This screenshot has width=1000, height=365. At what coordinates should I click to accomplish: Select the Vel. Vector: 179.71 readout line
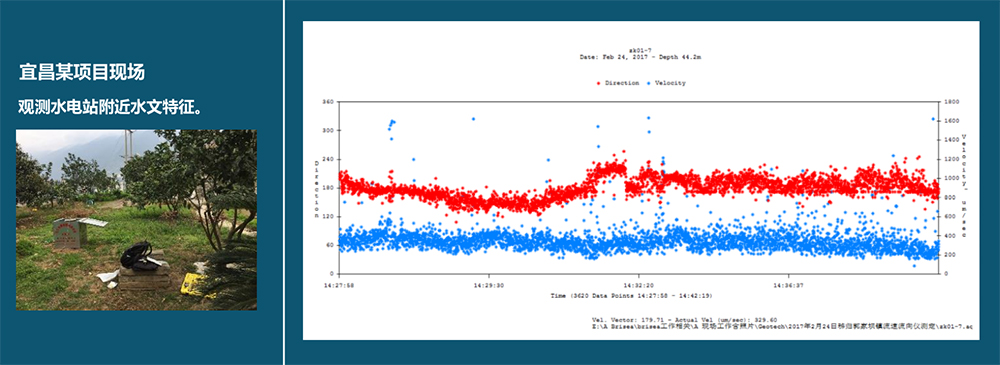coord(684,320)
